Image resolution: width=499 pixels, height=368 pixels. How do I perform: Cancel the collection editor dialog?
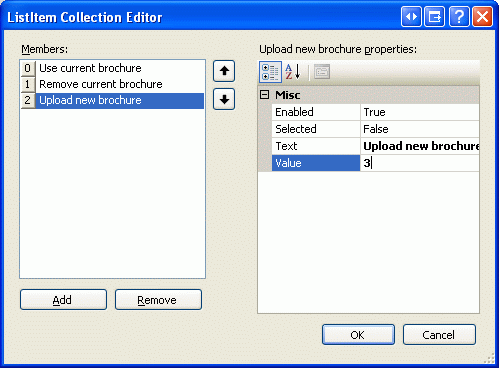pyautogui.click(x=439, y=334)
